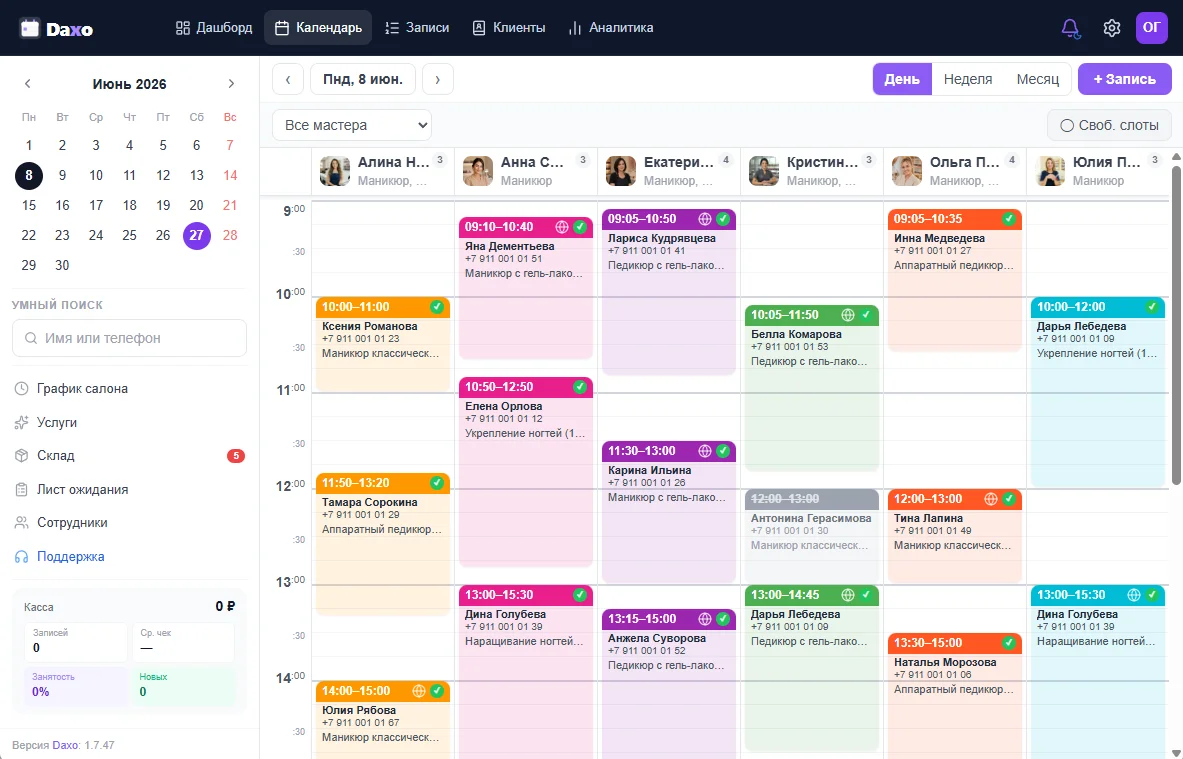Switch calendar view to Неделя

(x=967, y=79)
